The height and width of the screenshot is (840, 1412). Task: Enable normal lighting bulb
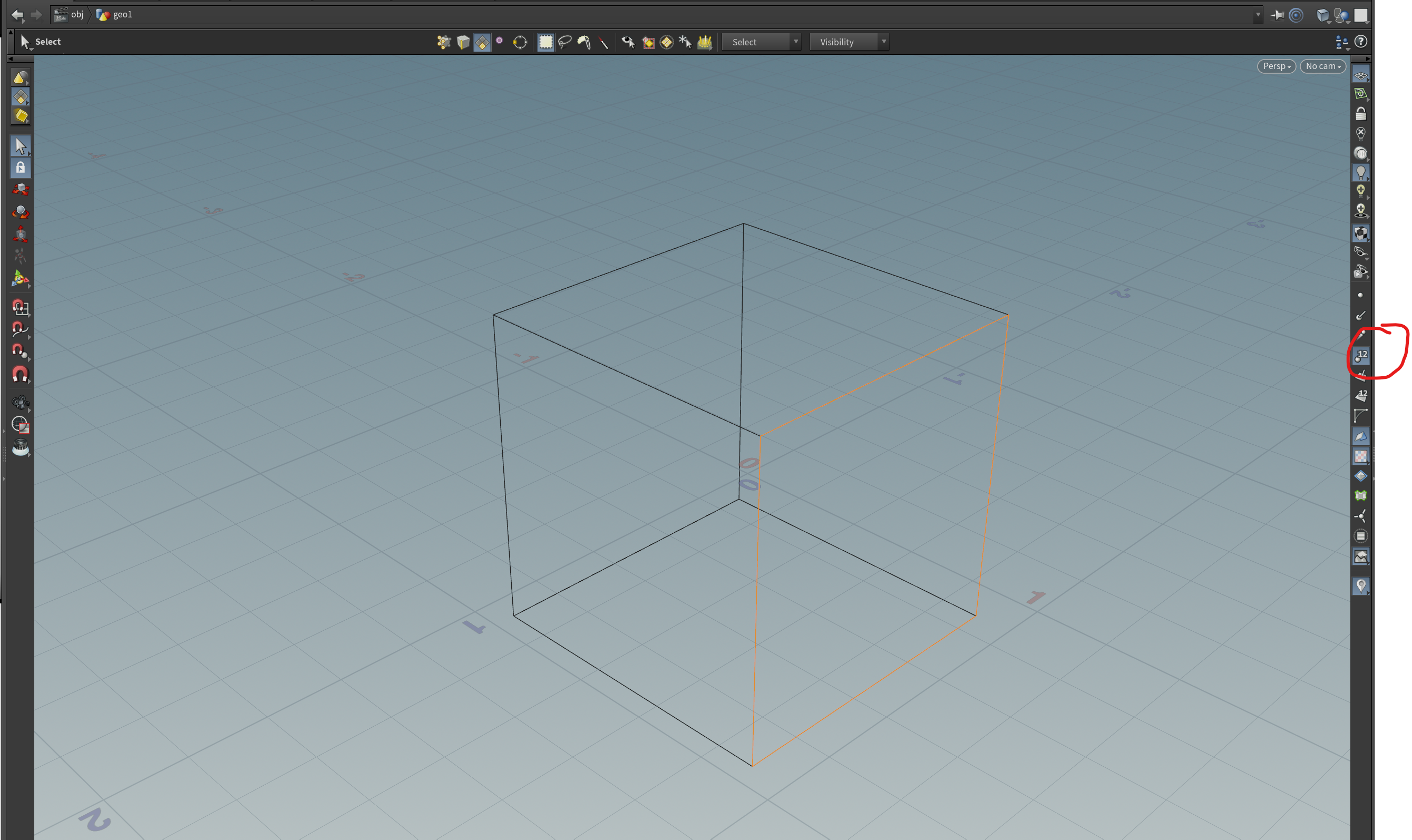click(1360, 172)
